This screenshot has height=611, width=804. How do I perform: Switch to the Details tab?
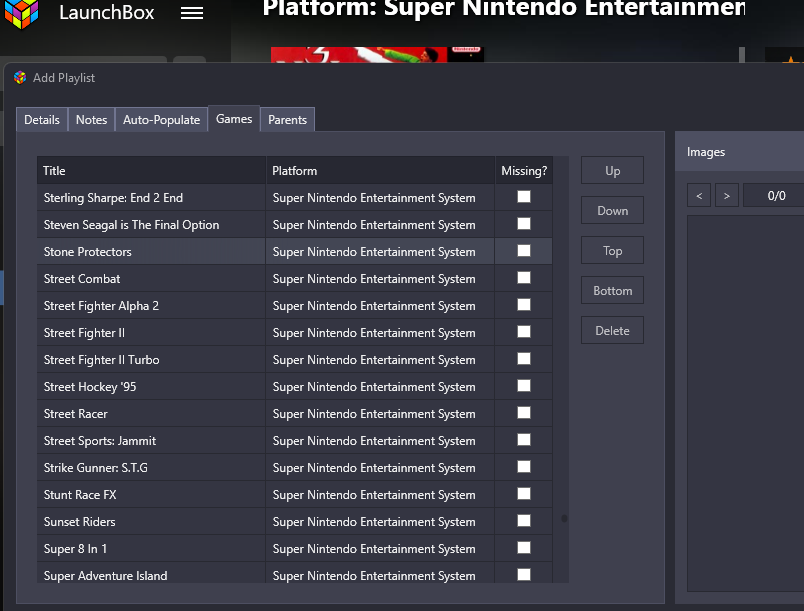coord(42,119)
